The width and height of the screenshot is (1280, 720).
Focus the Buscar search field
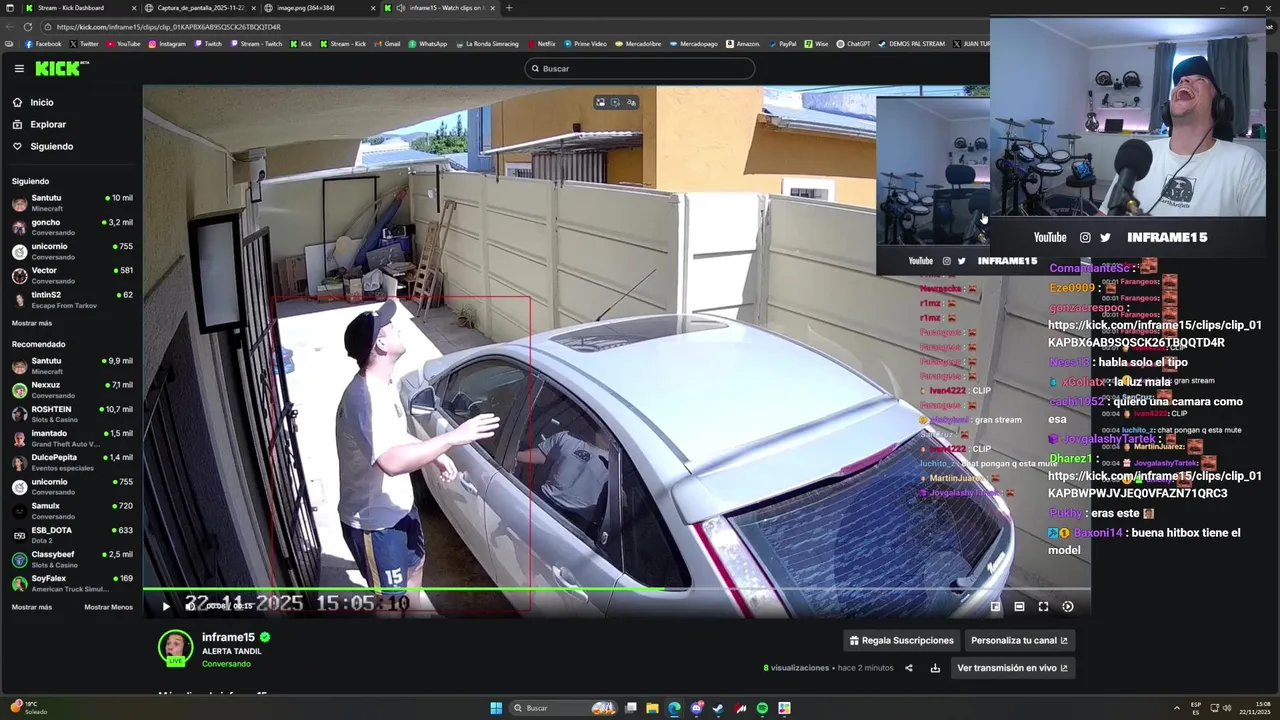(x=640, y=68)
